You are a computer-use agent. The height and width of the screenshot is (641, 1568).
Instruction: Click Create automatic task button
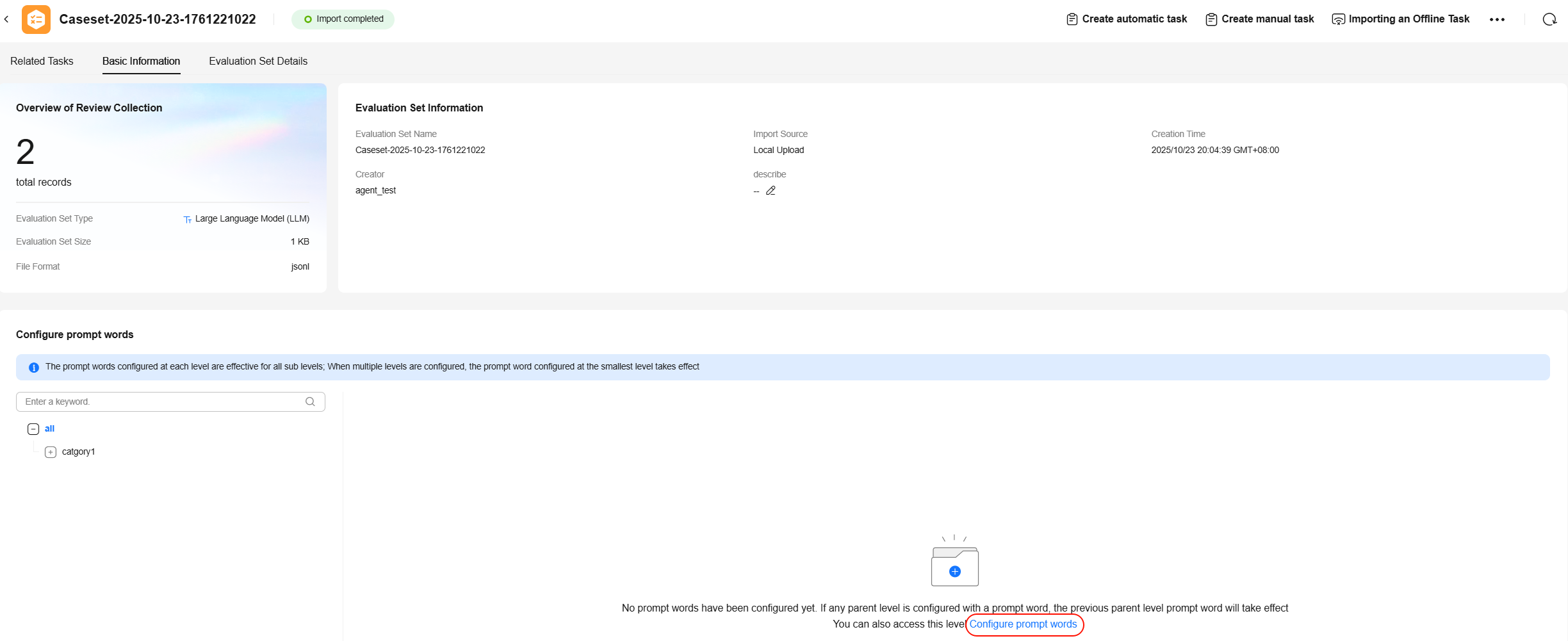click(1127, 19)
